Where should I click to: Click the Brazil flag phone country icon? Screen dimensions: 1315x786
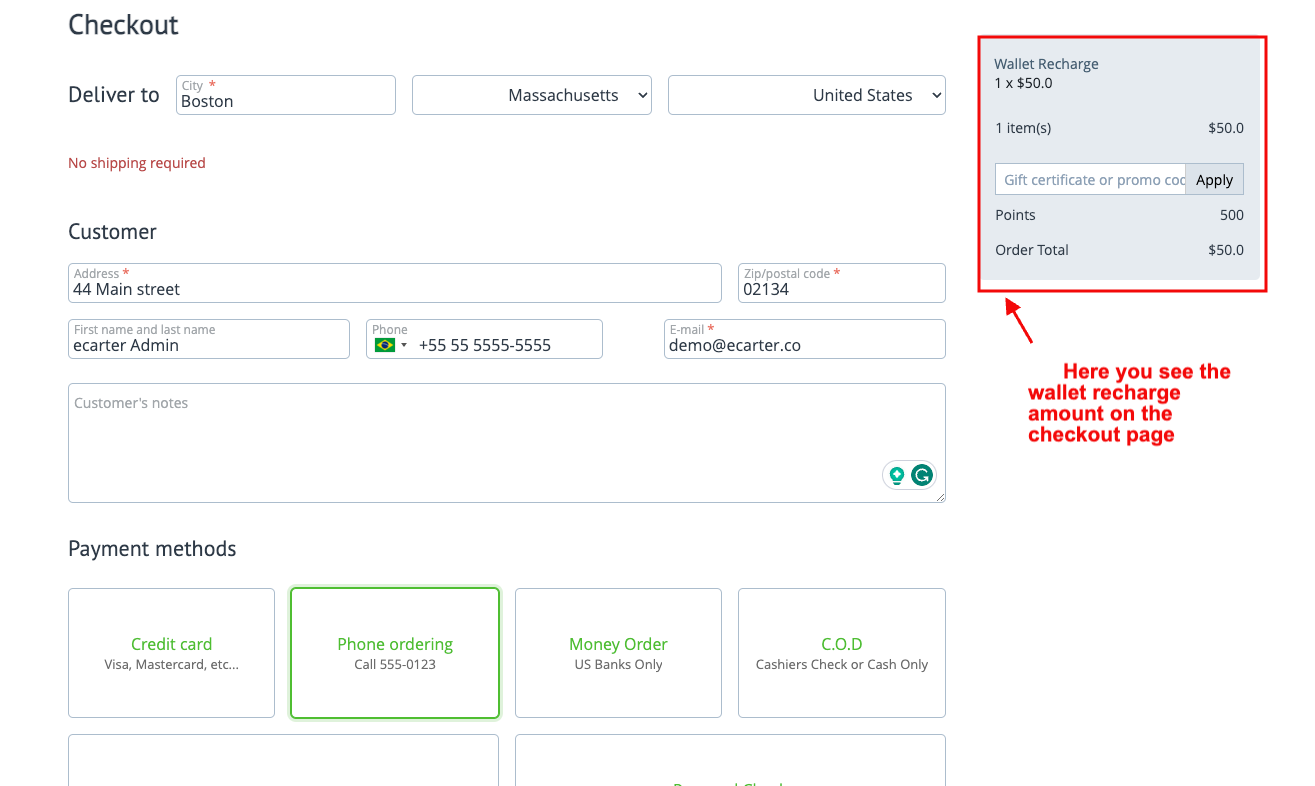(x=385, y=345)
